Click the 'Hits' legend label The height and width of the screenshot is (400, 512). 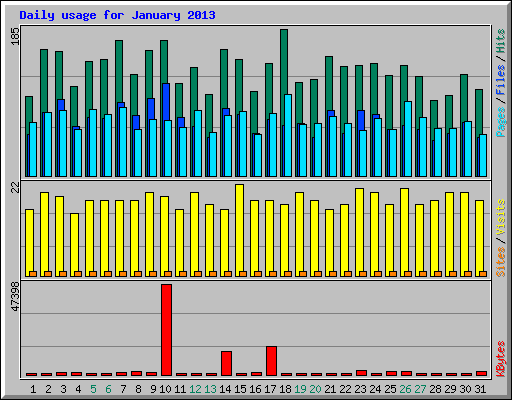click(501, 41)
